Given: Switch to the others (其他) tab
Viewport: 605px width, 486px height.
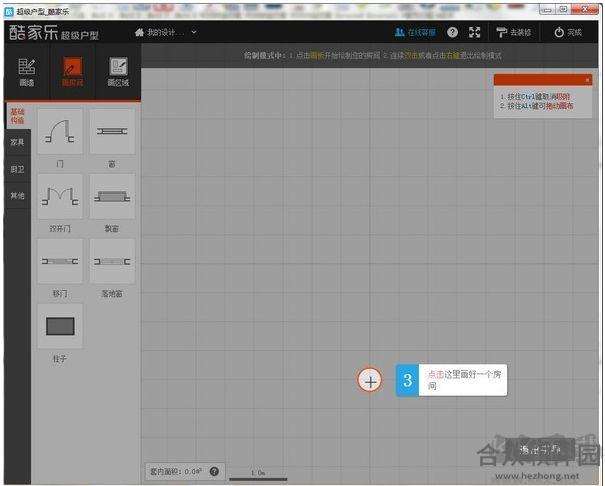Looking at the screenshot, I should [17, 196].
